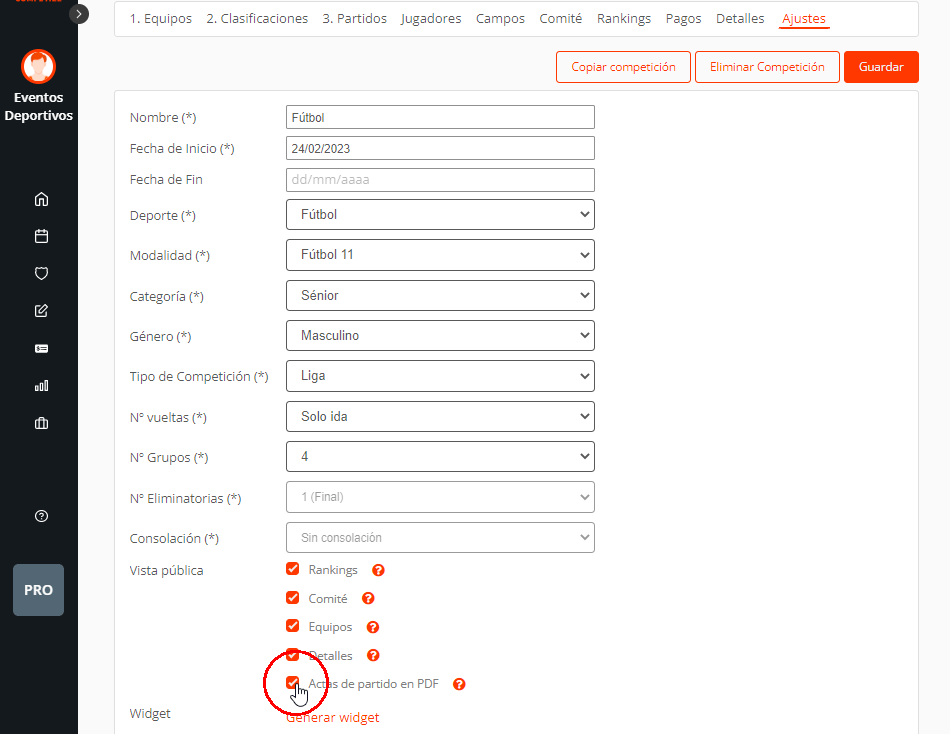Select the briefcase icon in the sidebar
The width and height of the screenshot is (950, 734).
pos(41,423)
